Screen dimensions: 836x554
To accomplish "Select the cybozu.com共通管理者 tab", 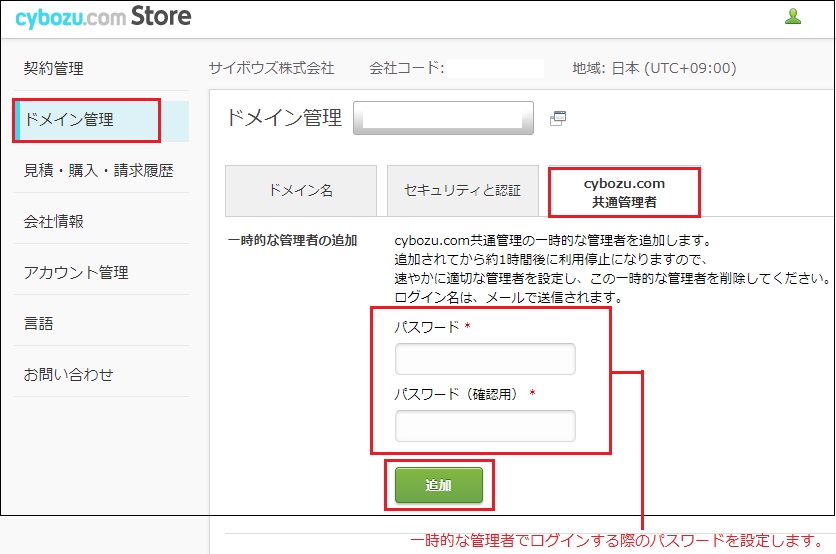I will click(624, 192).
